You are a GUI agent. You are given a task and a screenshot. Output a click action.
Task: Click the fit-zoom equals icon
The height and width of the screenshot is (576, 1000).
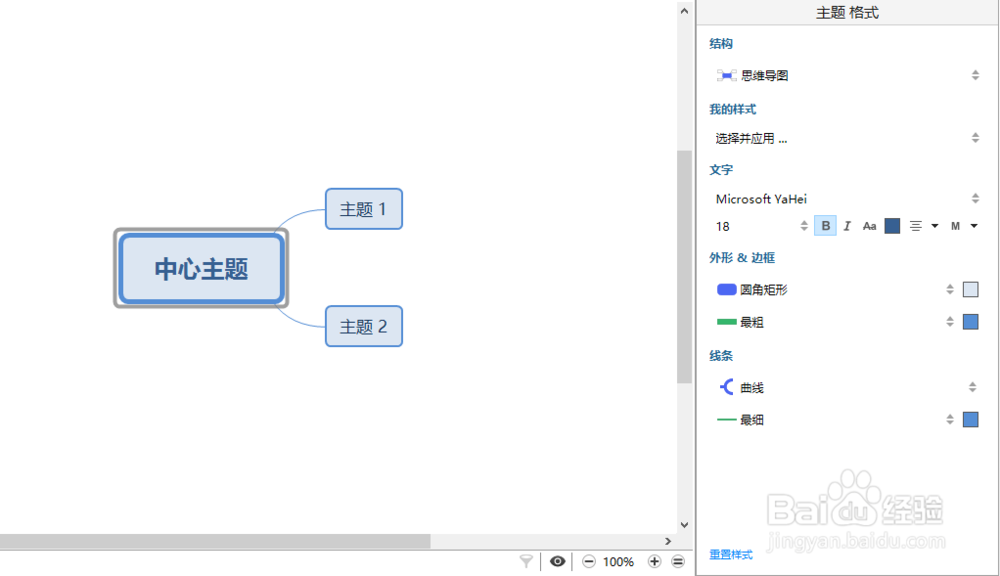coord(678,561)
